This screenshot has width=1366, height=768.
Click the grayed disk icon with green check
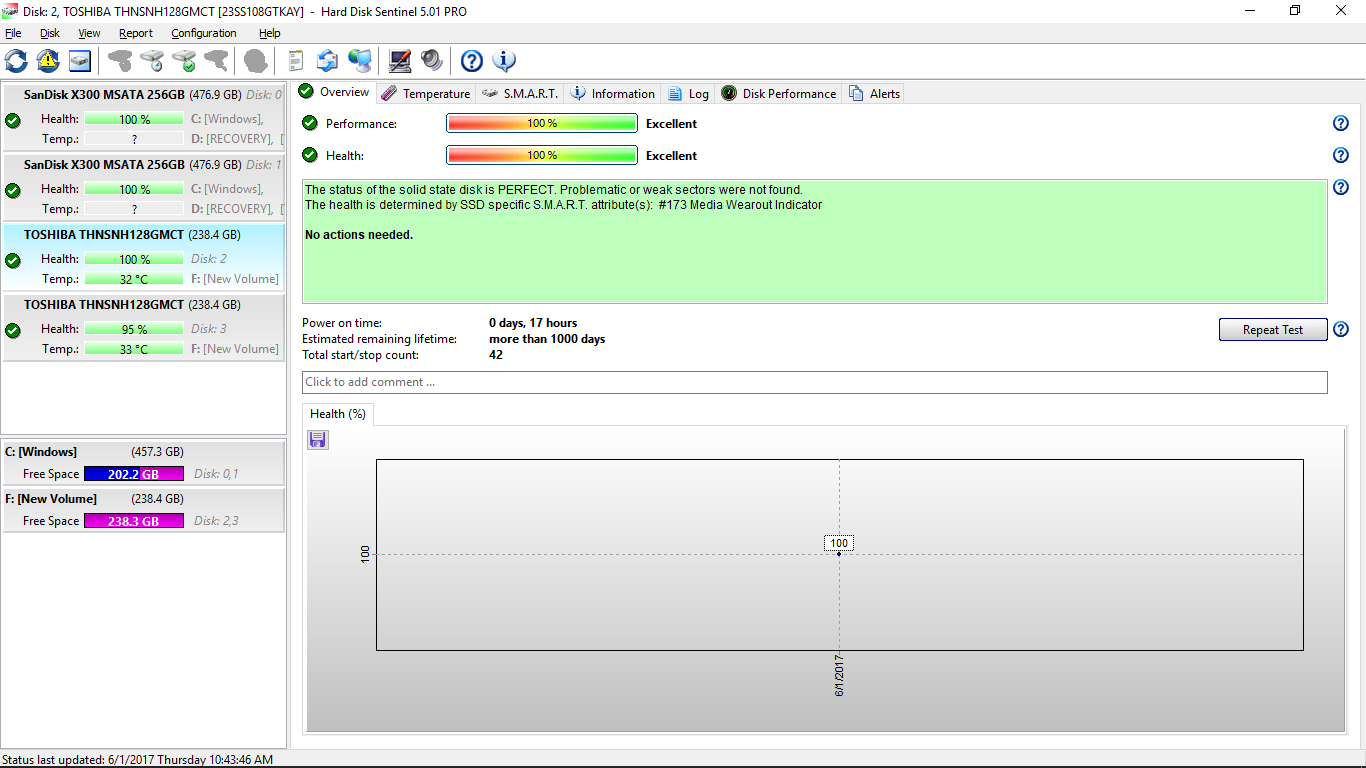(184, 61)
